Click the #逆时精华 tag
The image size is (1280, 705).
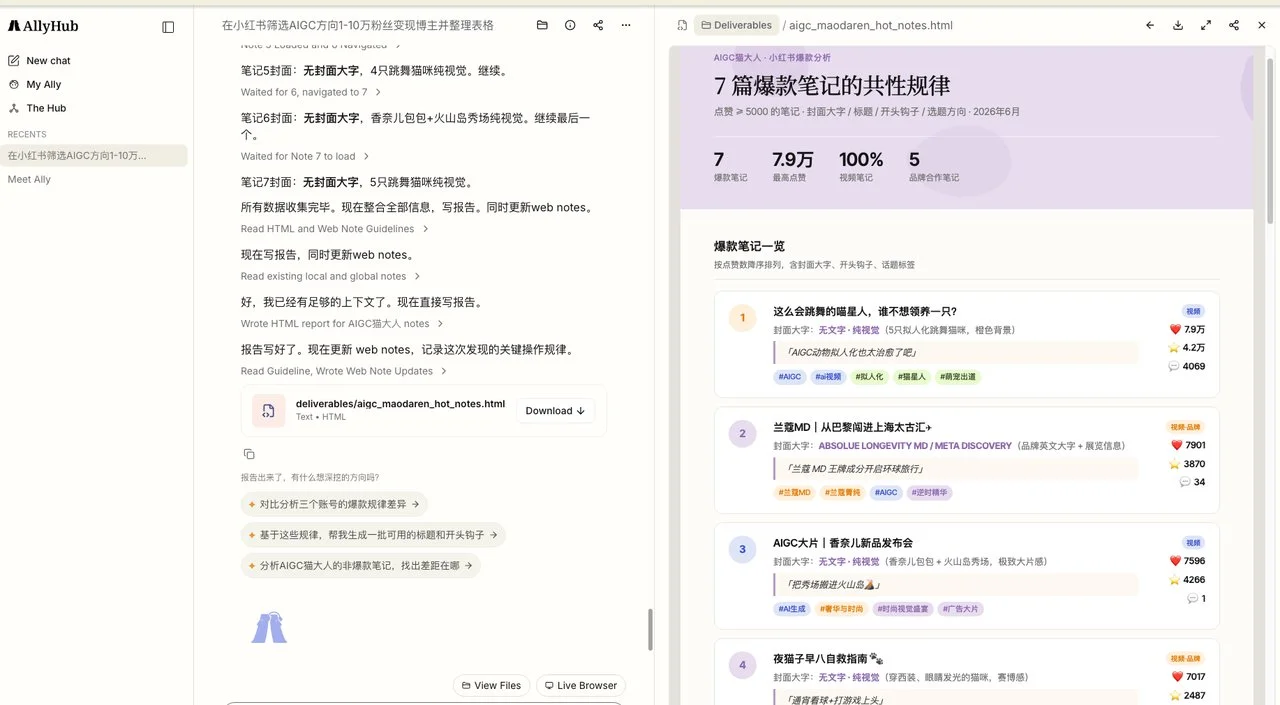coord(930,493)
